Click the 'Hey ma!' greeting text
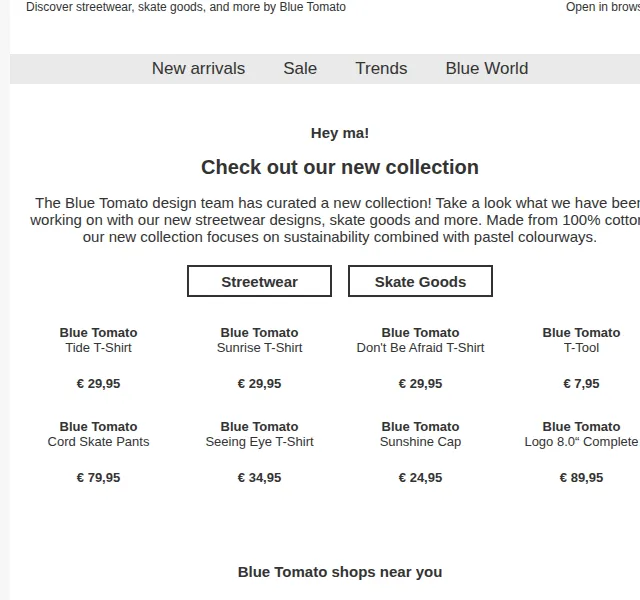The image size is (640, 600). (x=340, y=133)
